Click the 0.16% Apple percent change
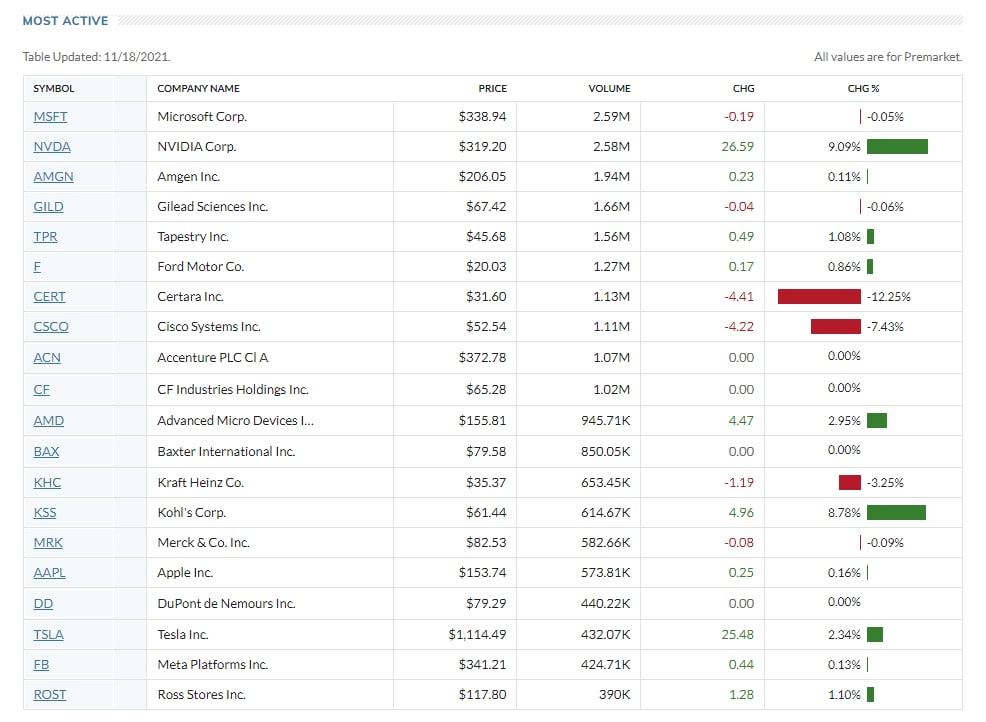The height and width of the screenshot is (722, 986). pos(844,573)
